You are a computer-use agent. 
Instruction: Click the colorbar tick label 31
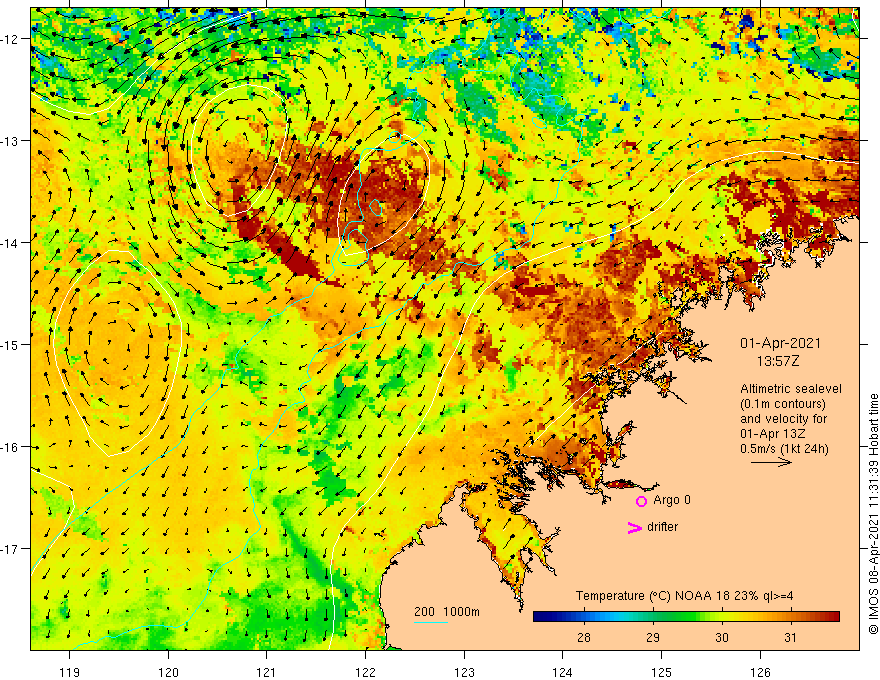(x=790, y=637)
